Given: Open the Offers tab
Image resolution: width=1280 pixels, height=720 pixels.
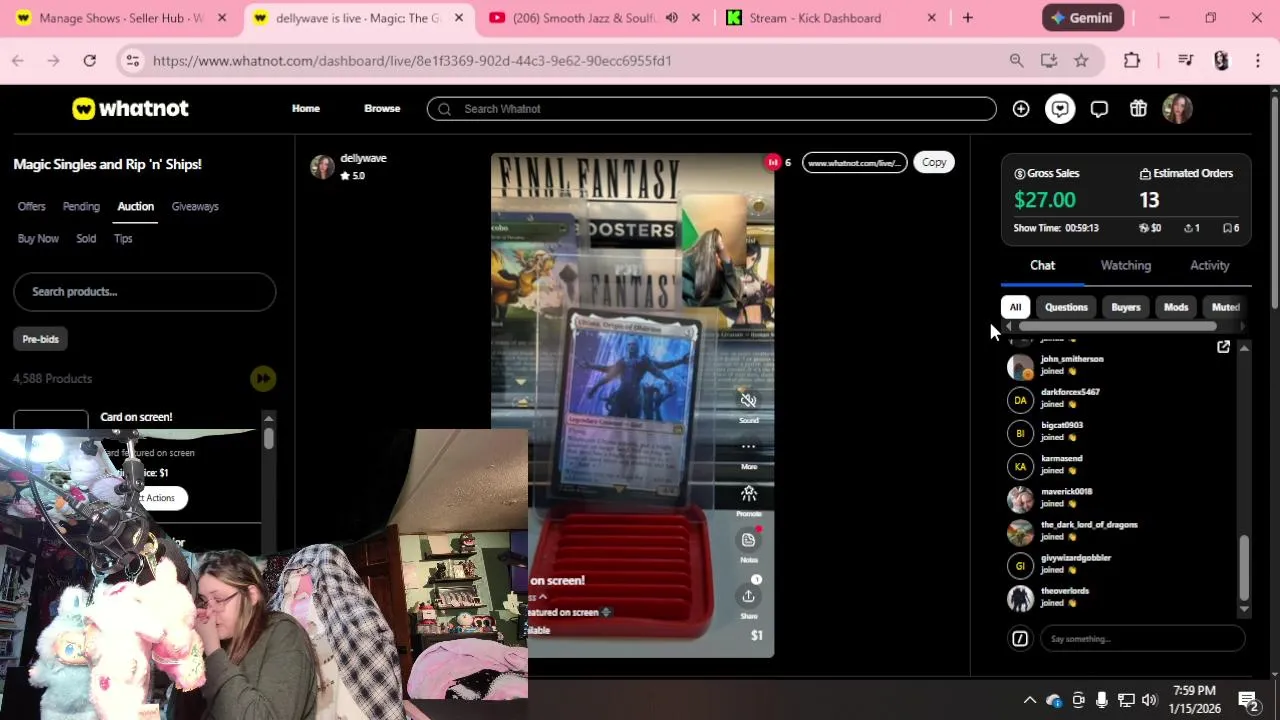Looking at the screenshot, I should coord(31,207).
